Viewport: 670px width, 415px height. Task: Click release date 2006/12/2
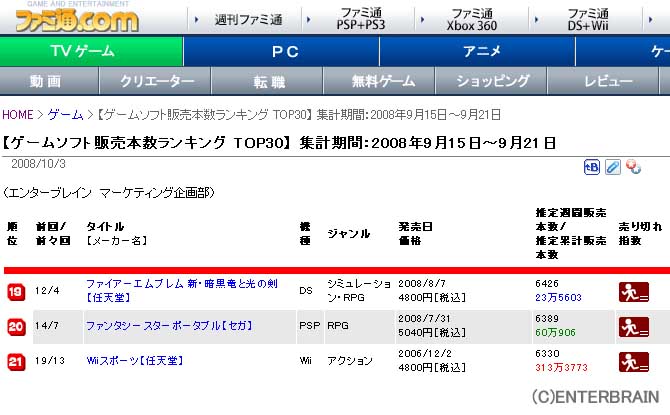[x=425, y=353]
